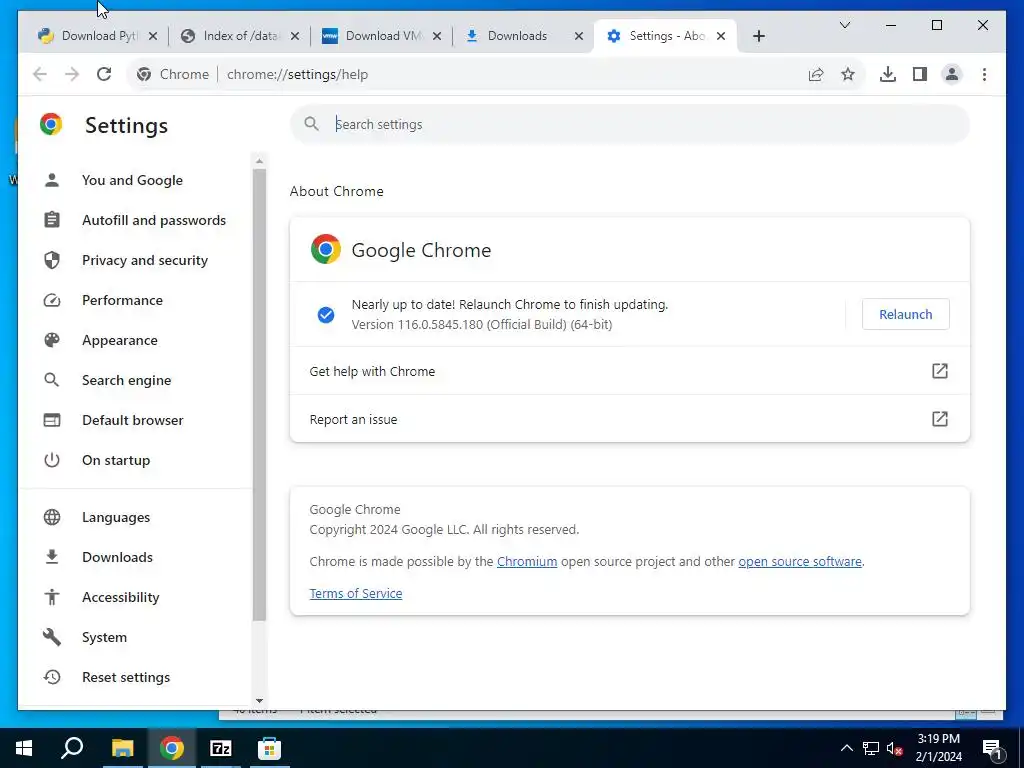Go forward to next page
The image size is (1024, 768).
[x=72, y=74]
